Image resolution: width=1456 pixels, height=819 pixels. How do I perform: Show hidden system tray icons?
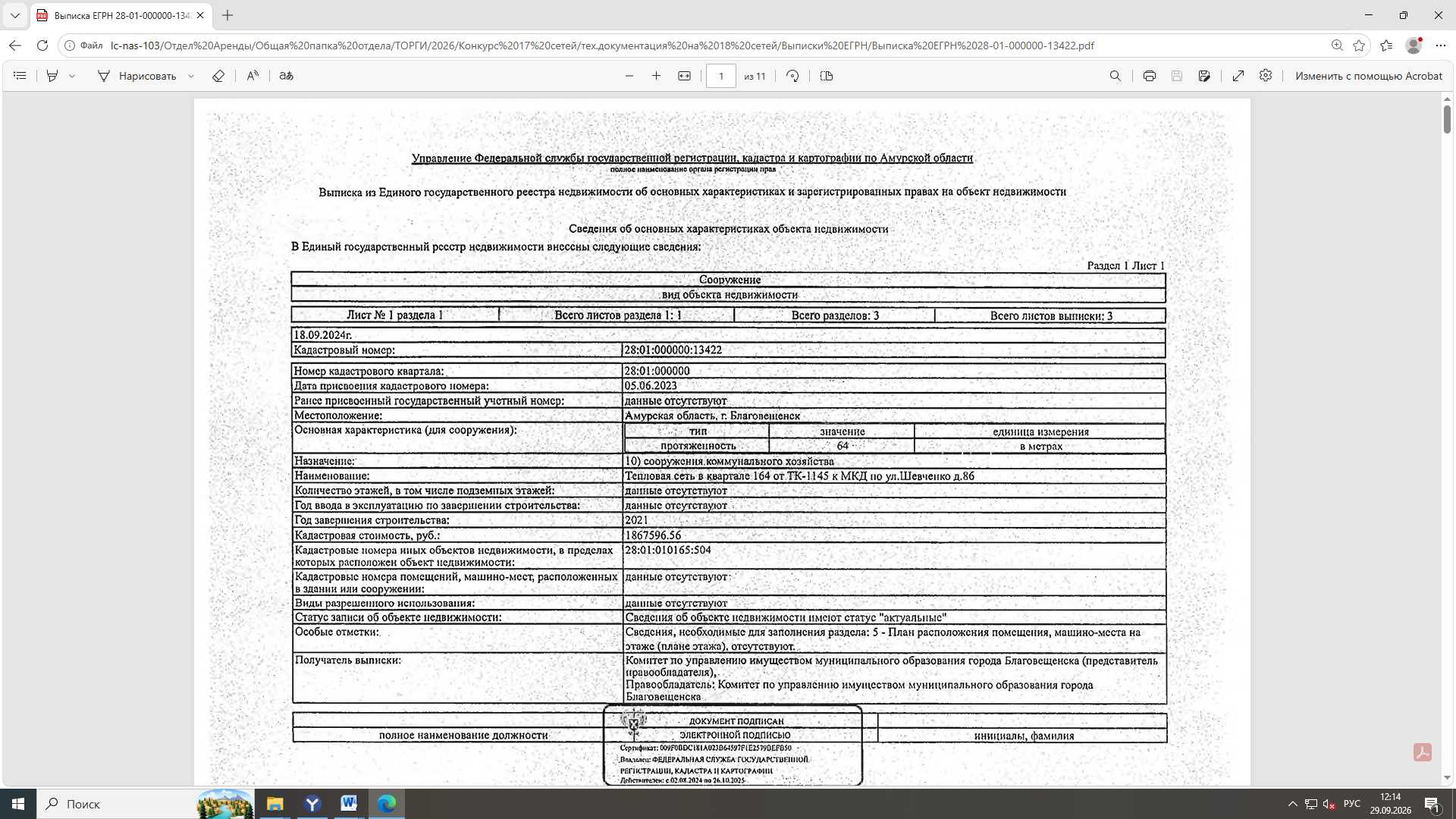(1292, 804)
